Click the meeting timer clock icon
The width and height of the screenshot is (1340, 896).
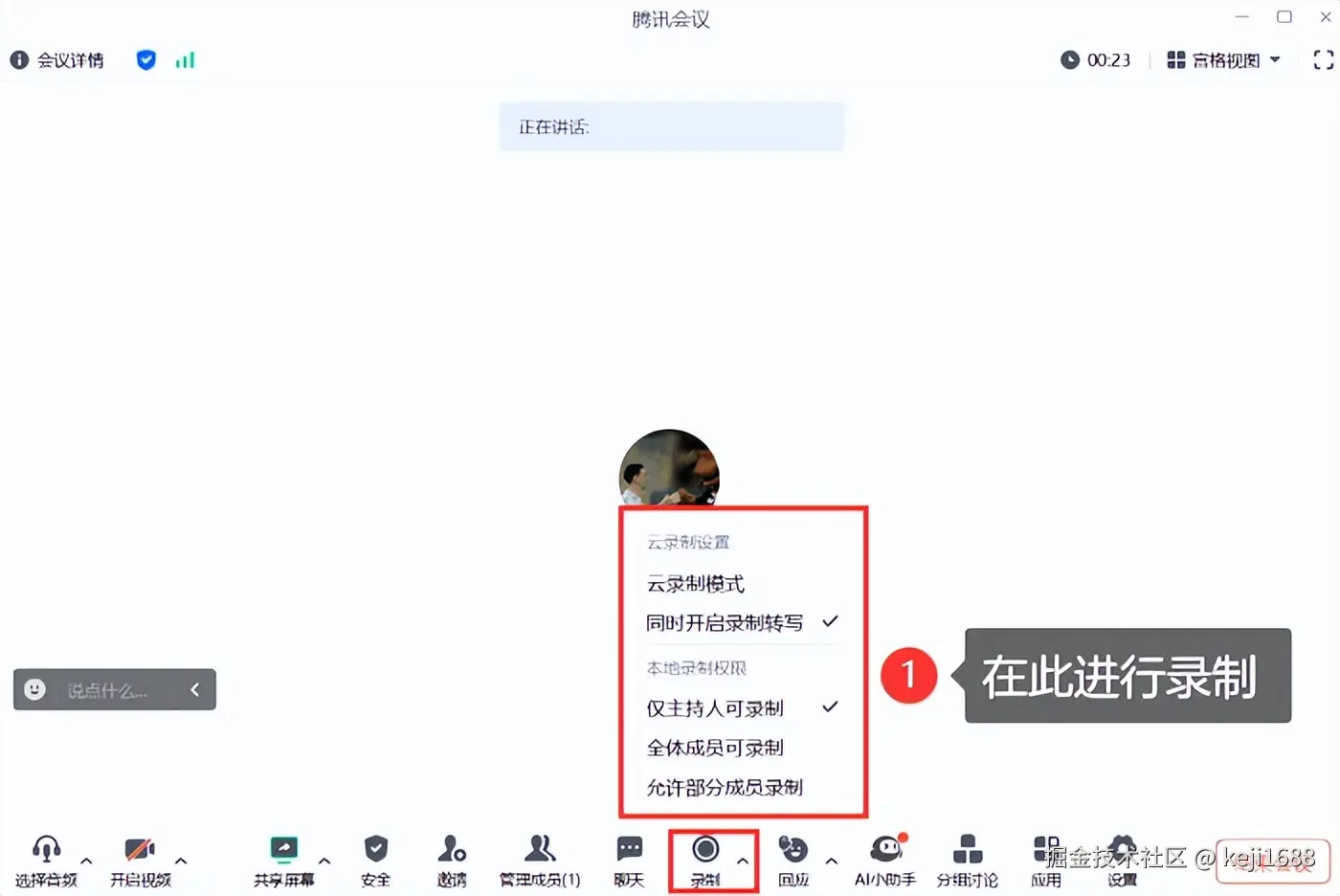1070,60
